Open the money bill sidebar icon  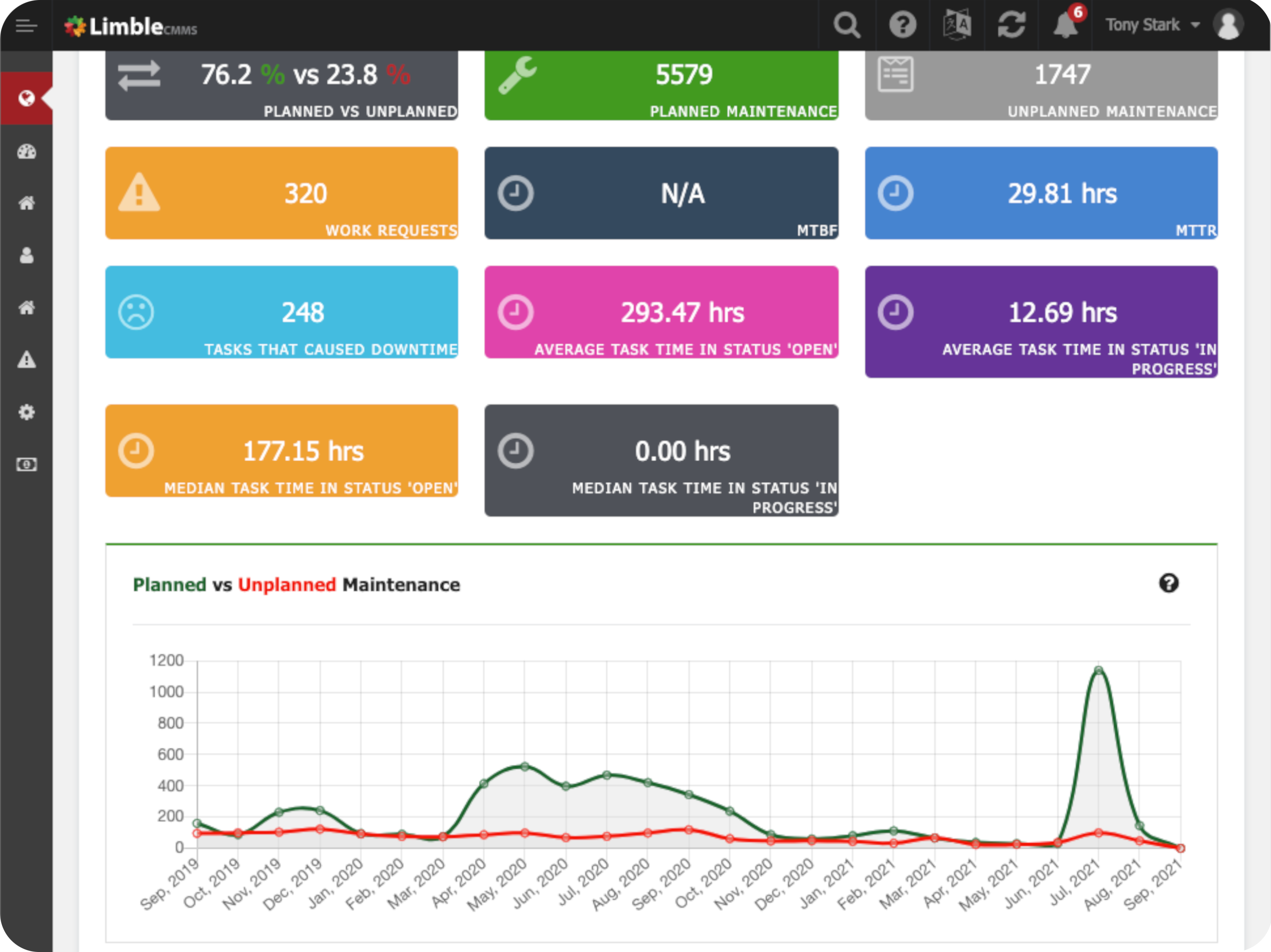click(x=26, y=464)
